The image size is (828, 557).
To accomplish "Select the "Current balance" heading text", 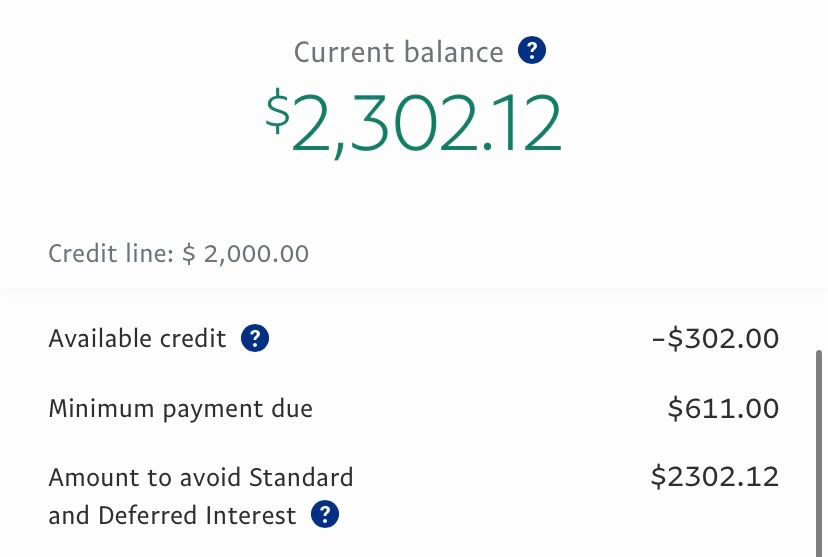I will point(398,52).
